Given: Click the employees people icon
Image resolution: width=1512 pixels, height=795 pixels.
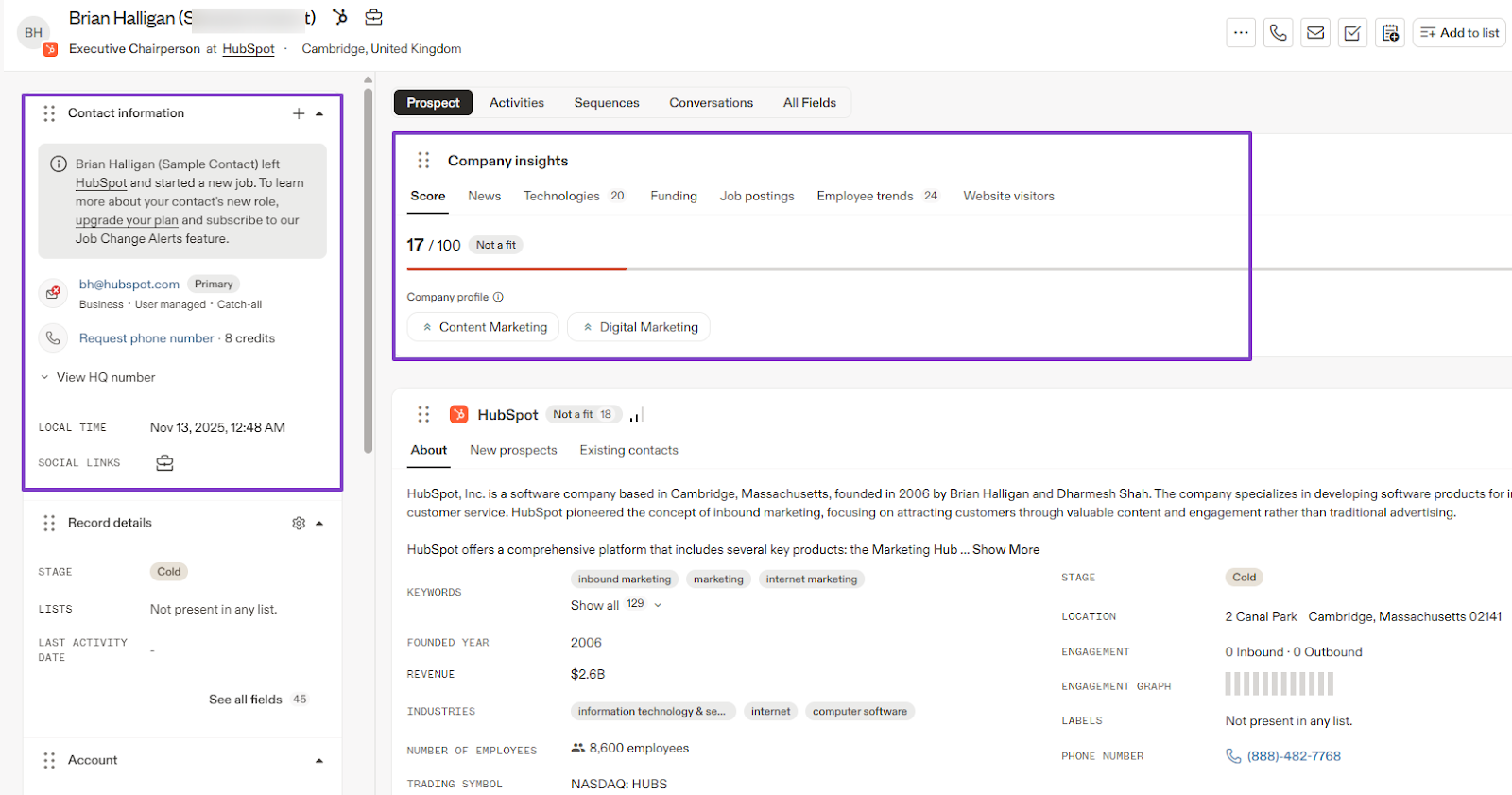Looking at the screenshot, I should [577, 748].
